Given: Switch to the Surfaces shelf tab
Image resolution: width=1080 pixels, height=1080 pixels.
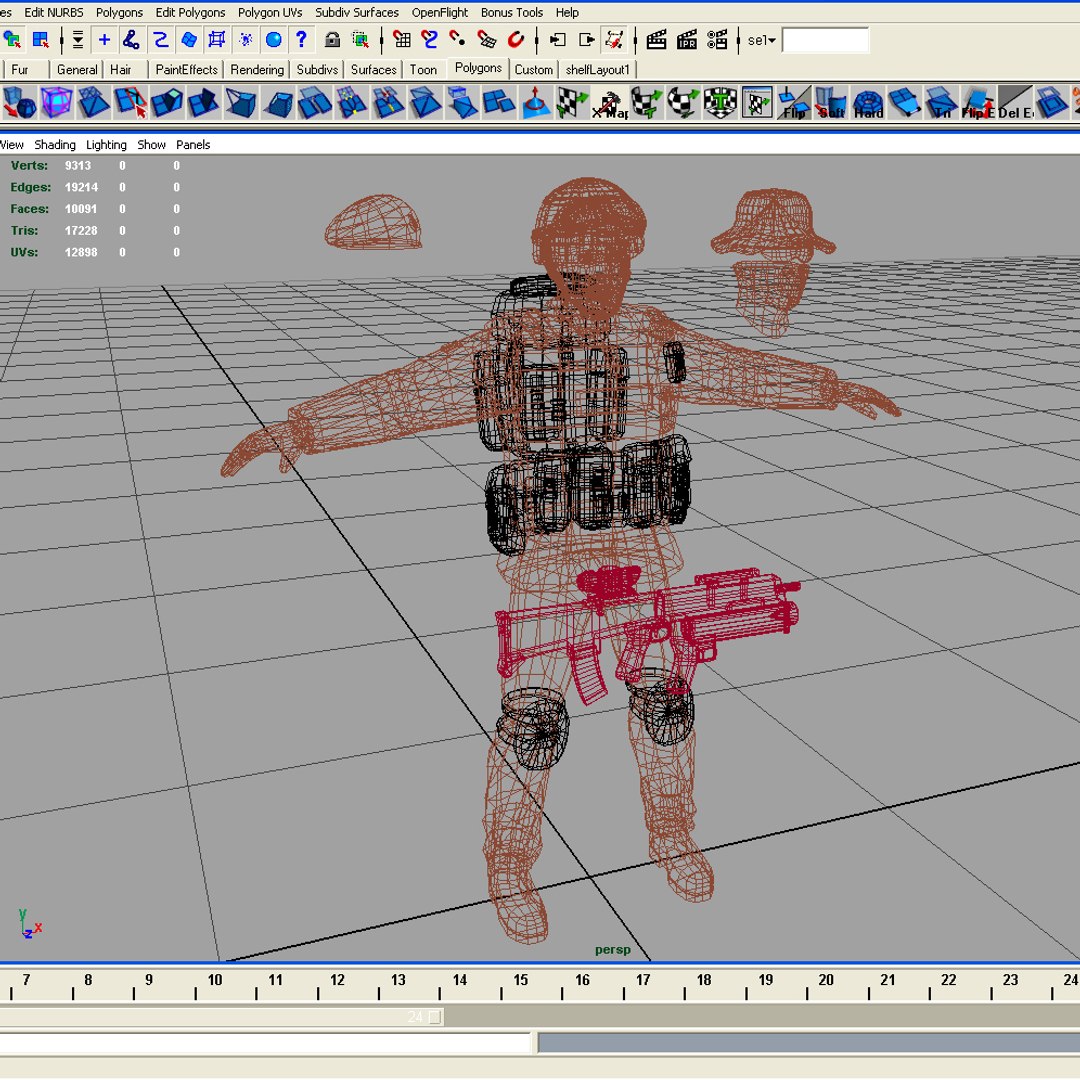Looking at the screenshot, I should tap(373, 70).
